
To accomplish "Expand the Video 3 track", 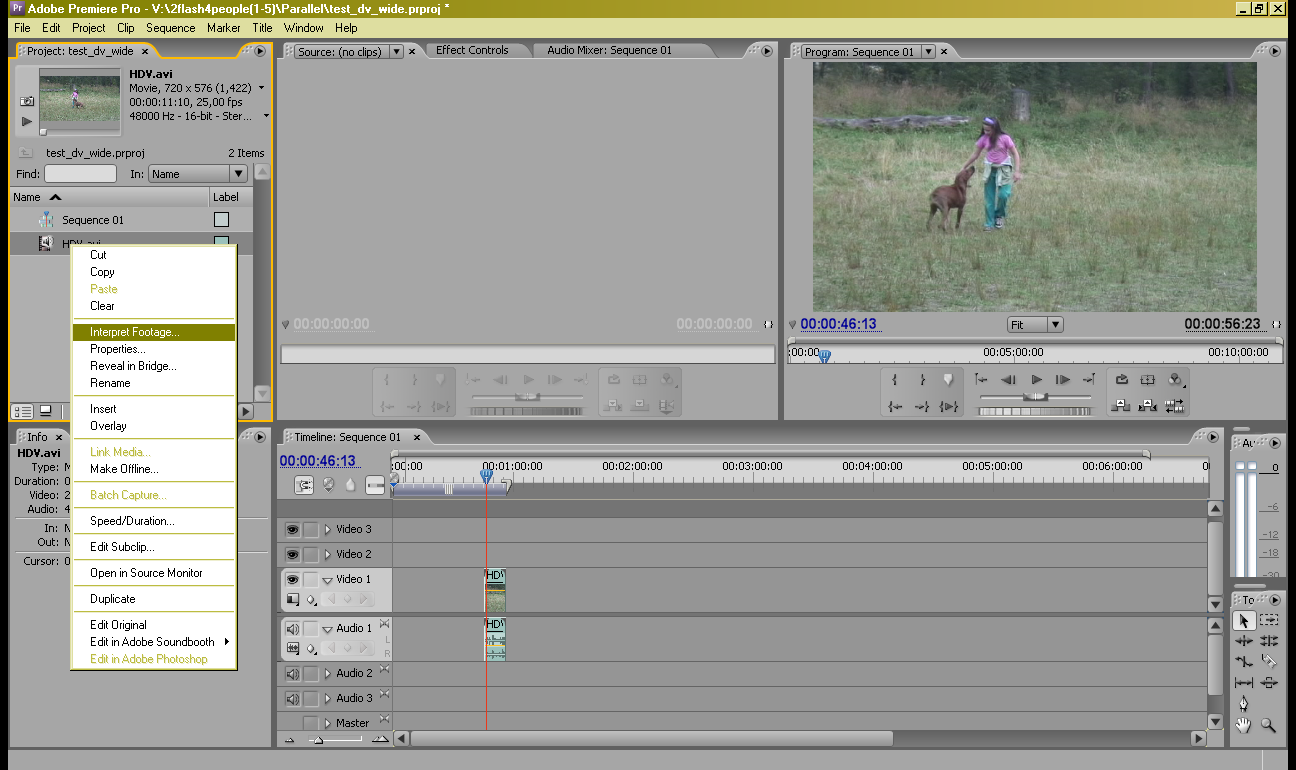I will (327, 529).
